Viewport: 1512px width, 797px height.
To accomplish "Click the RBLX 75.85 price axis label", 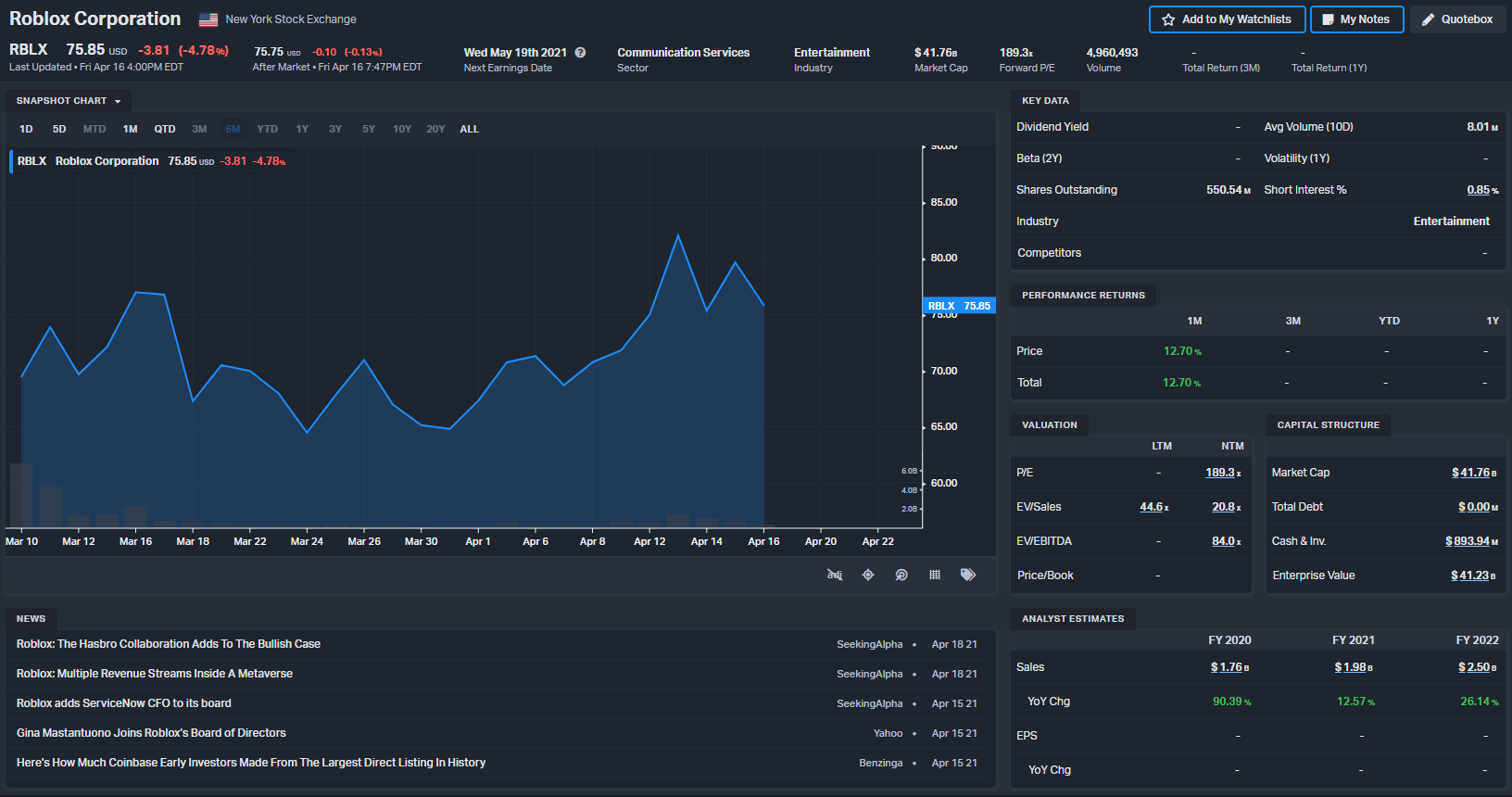I will tap(960, 306).
